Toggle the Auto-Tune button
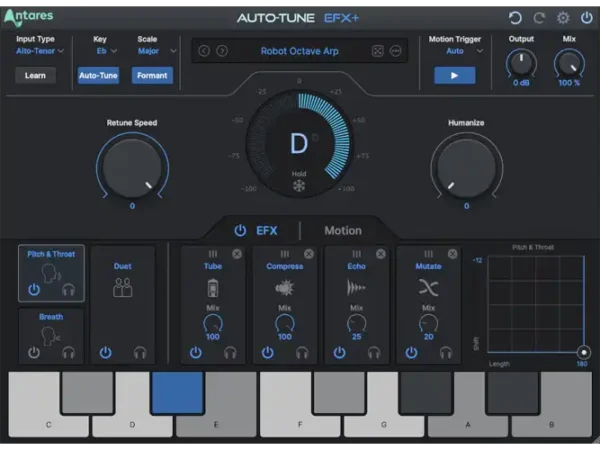 click(x=98, y=75)
